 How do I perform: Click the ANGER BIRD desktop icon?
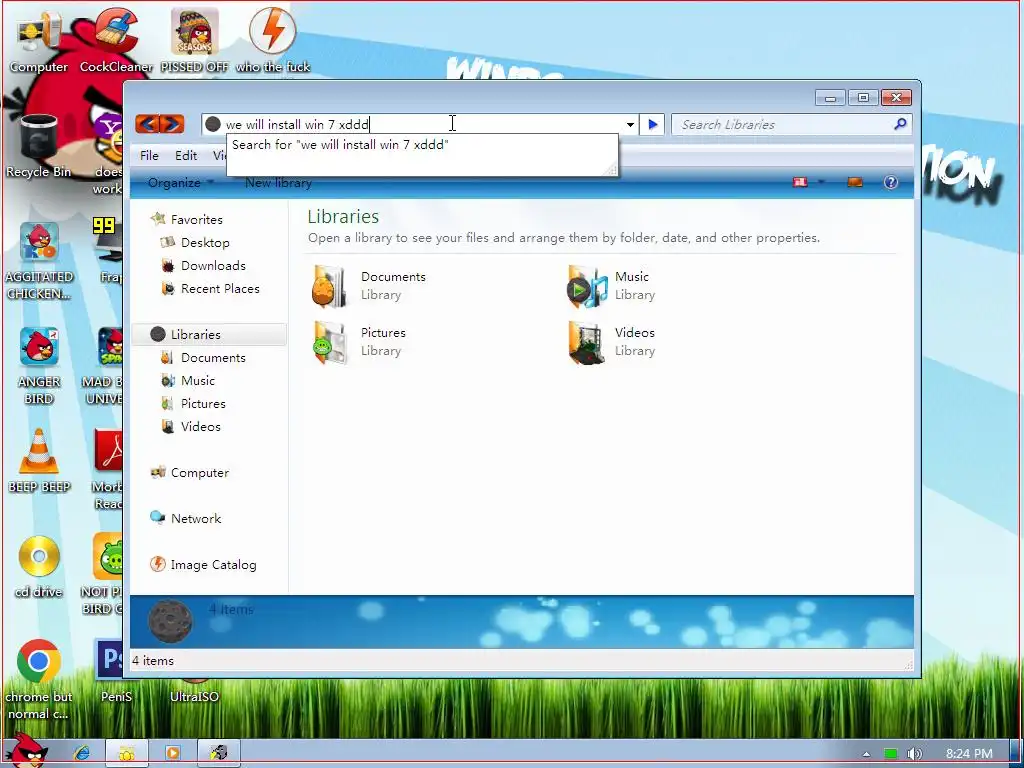point(39,366)
